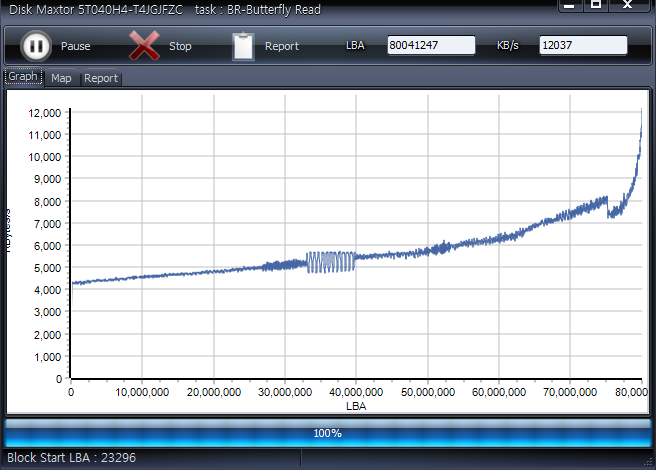The height and width of the screenshot is (470, 656).
Task: Focus the LBA value field
Action: (431, 45)
